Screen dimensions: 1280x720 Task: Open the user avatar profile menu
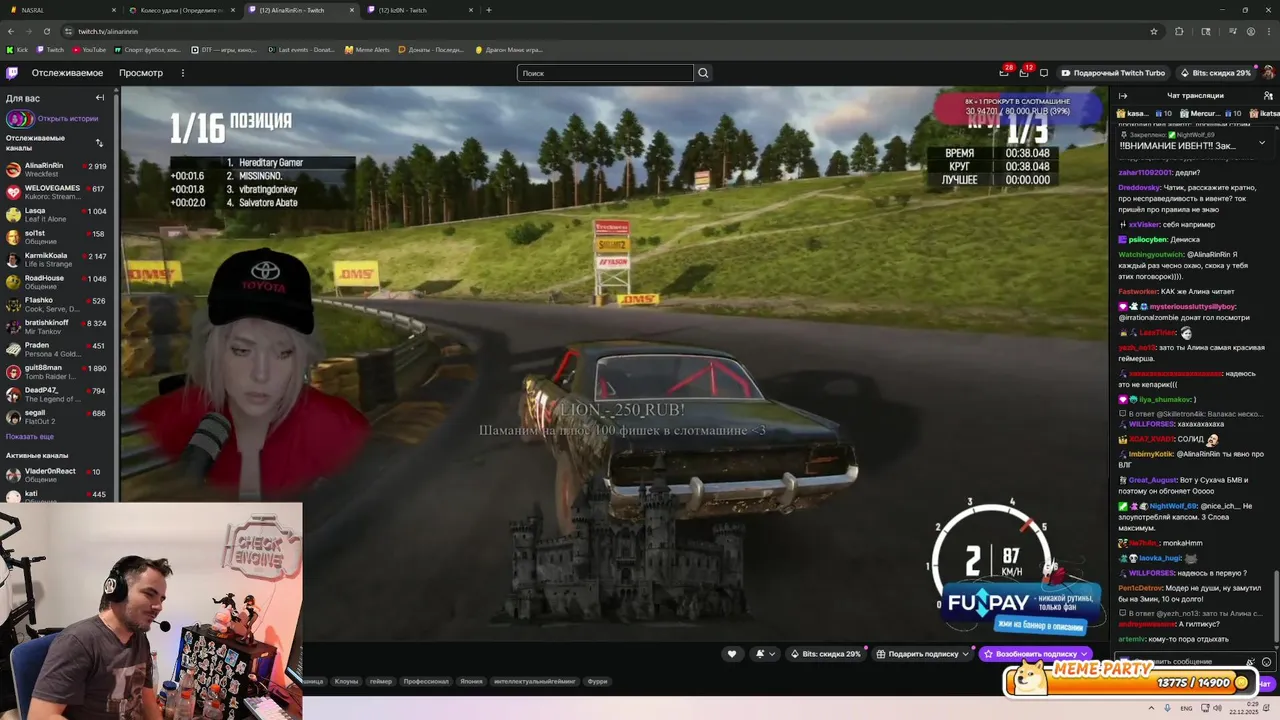point(1269,72)
